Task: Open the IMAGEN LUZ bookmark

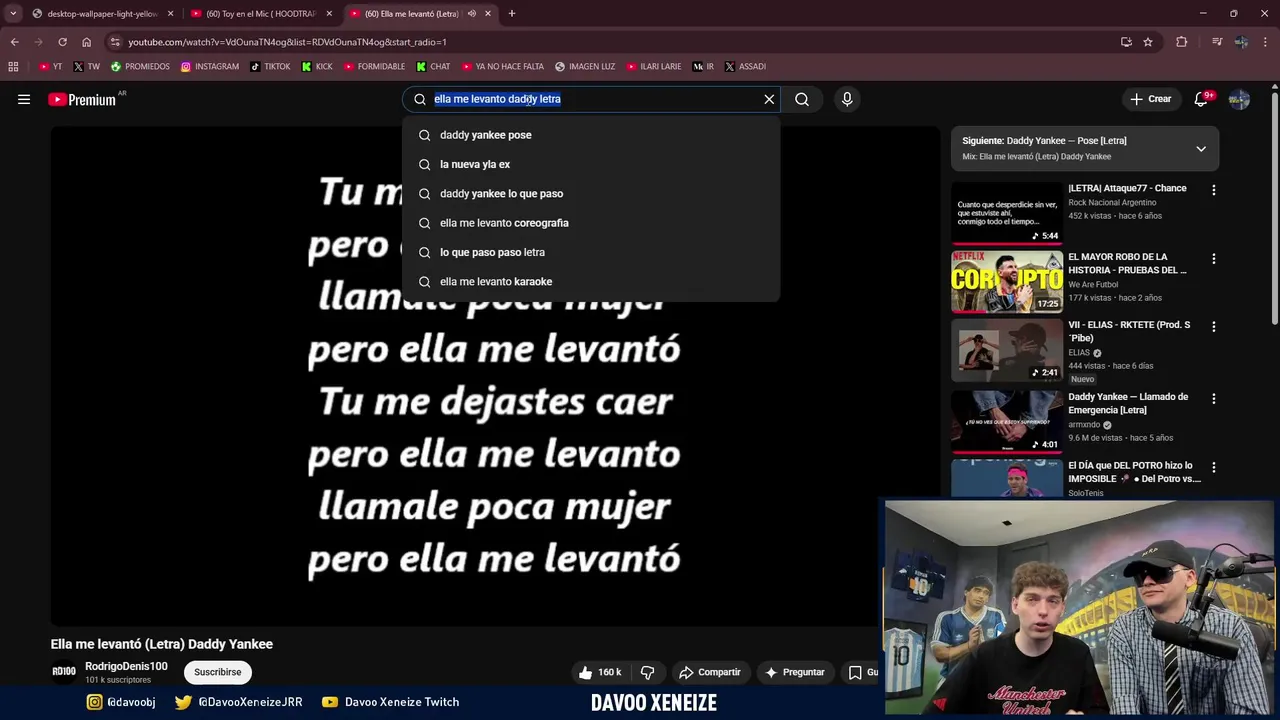Action: [x=585, y=67]
